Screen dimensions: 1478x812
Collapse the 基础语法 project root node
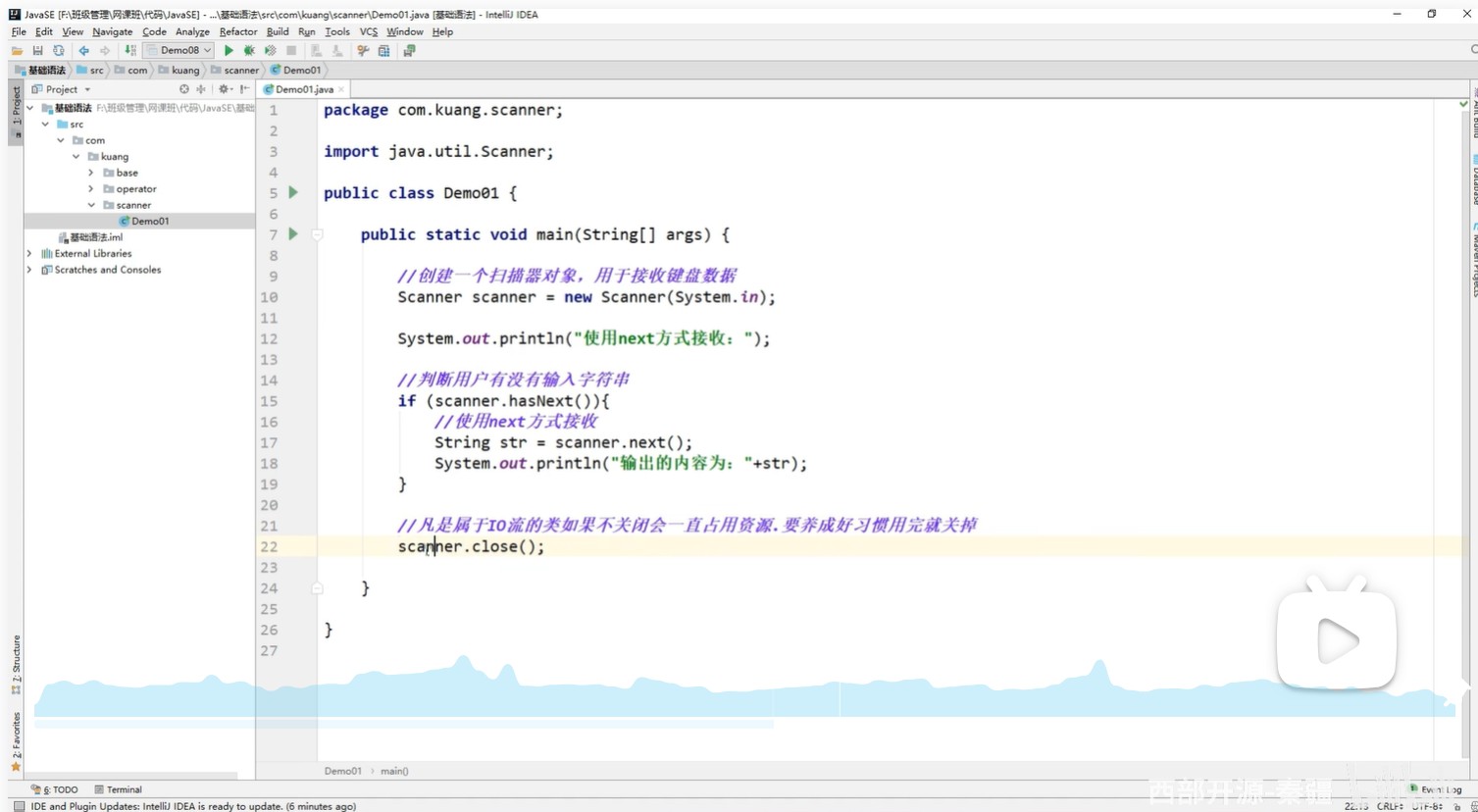pyautogui.click(x=30, y=108)
